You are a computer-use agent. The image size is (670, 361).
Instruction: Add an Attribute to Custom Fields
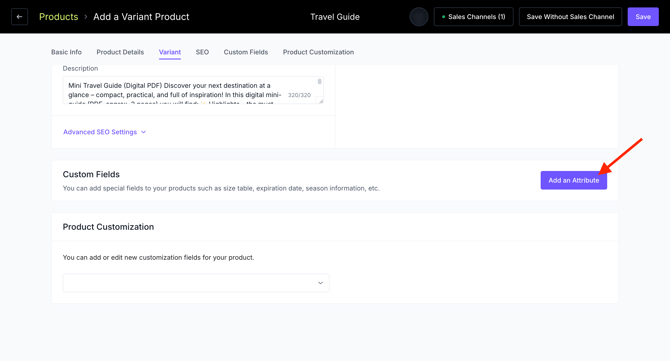point(573,180)
